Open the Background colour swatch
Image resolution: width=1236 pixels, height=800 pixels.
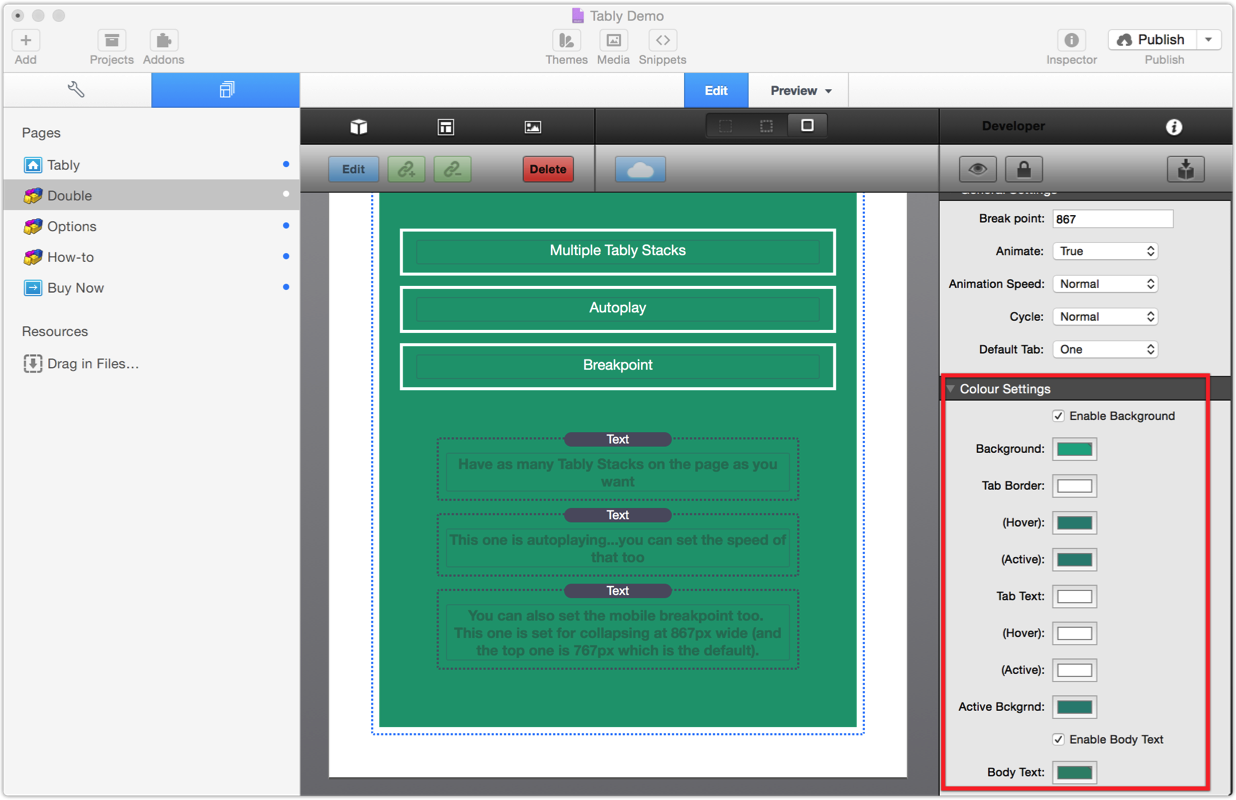click(1075, 449)
